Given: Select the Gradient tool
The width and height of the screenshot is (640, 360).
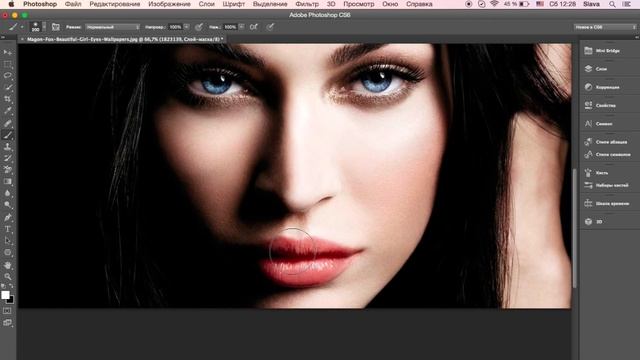Looking at the screenshot, I should click(x=7, y=182).
